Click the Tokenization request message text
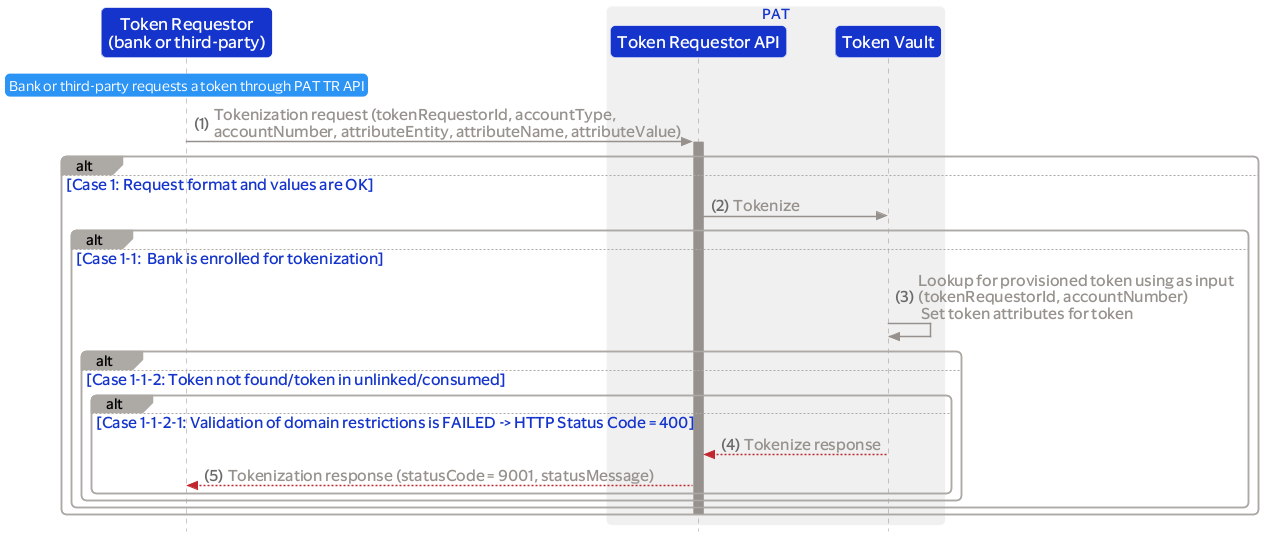Screen dimensions: 1264x537 (x=446, y=123)
